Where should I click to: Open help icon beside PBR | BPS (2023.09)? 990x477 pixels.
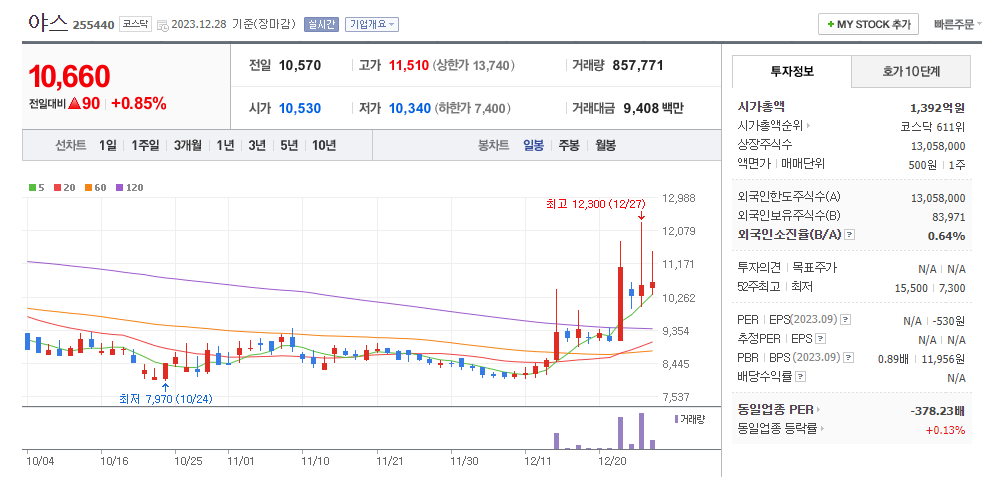849,358
